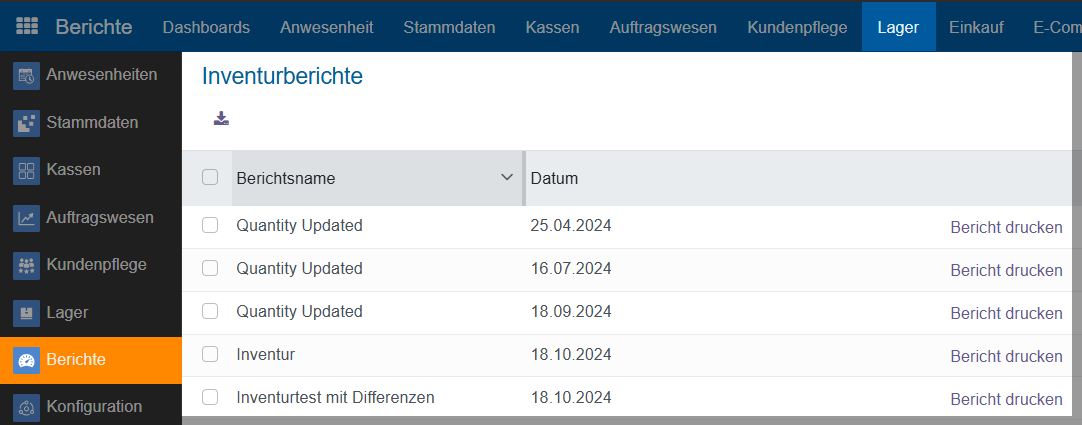Expand the Berichtsname column dropdown arrow
This screenshot has height=425, width=1082.
point(506,177)
